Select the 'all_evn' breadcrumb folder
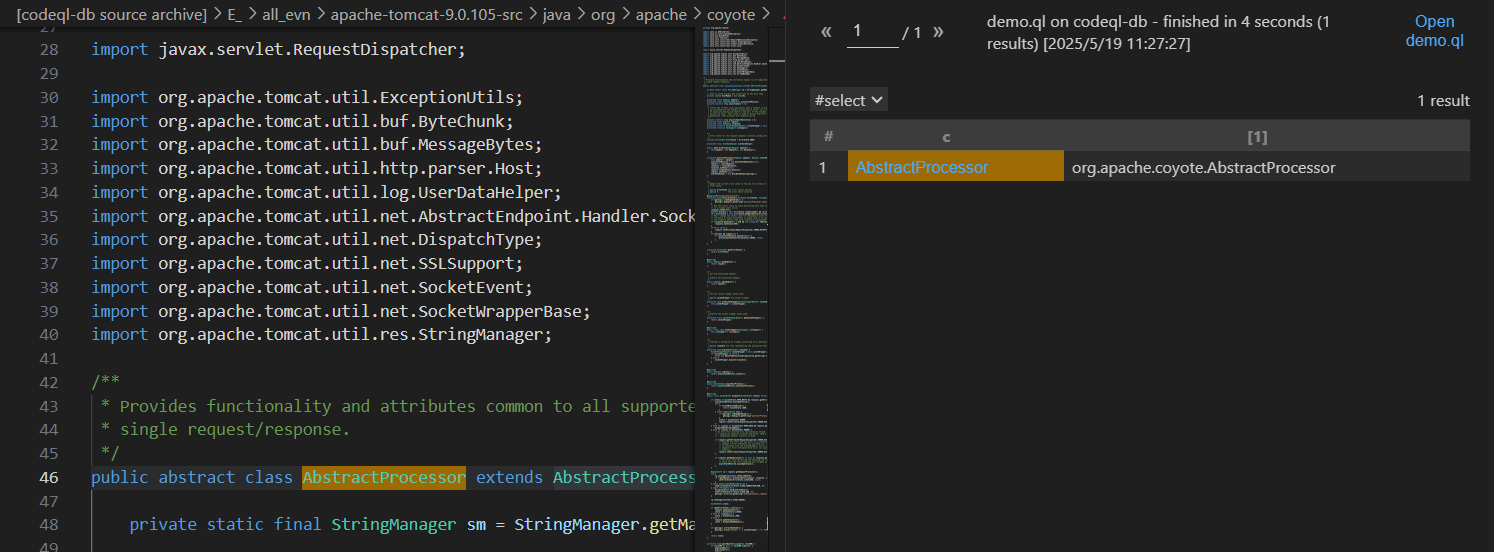1494x552 pixels. point(286,15)
